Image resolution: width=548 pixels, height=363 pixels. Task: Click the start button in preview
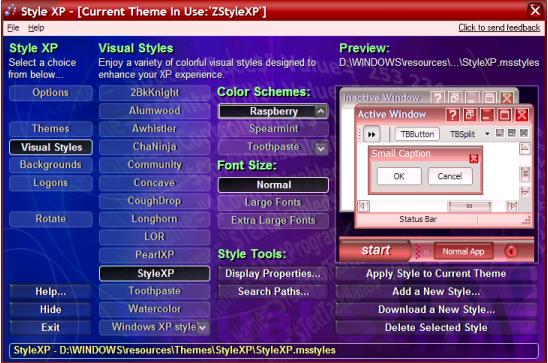376,250
